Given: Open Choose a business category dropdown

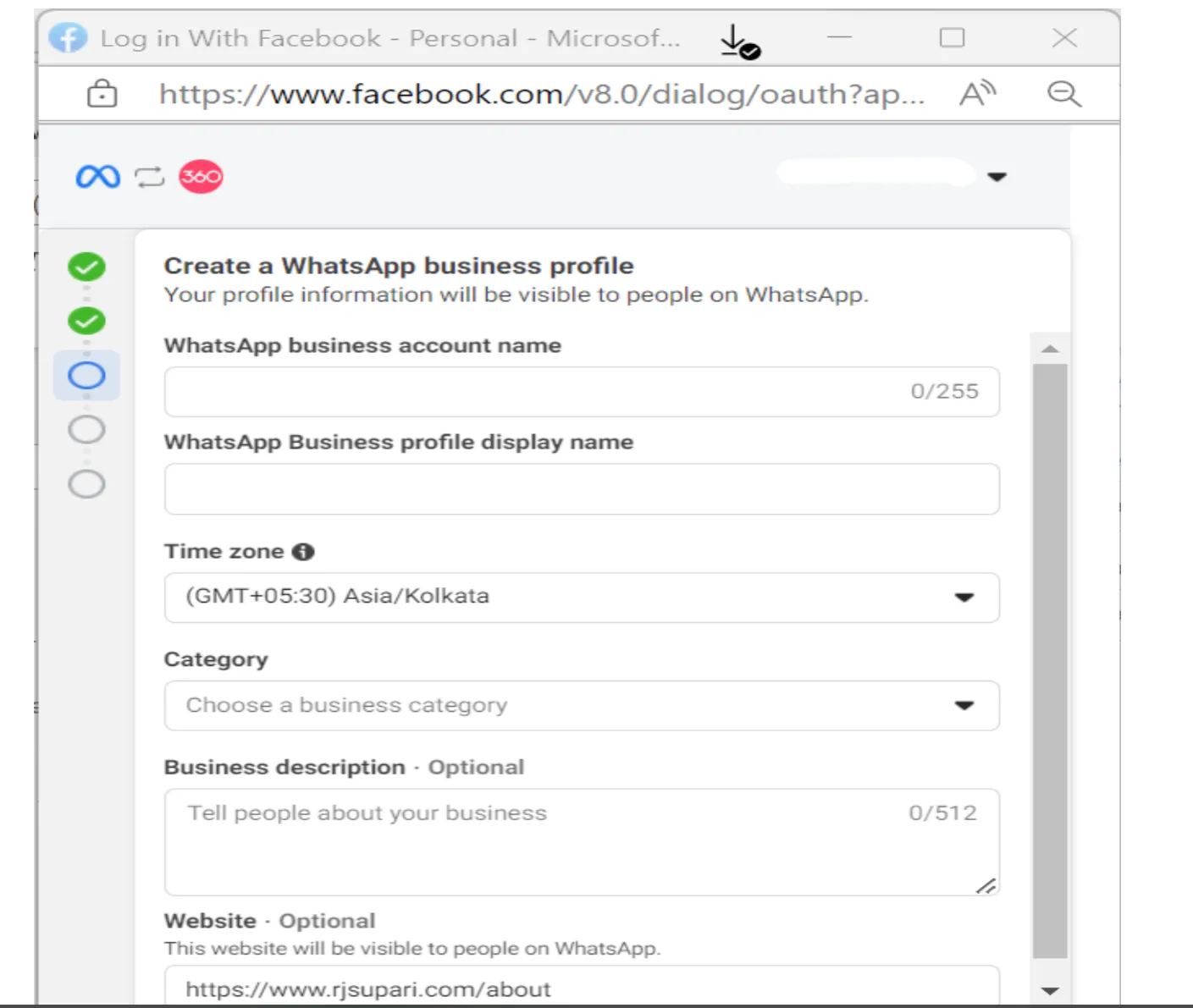Looking at the screenshot, I should tap(582, 706).
